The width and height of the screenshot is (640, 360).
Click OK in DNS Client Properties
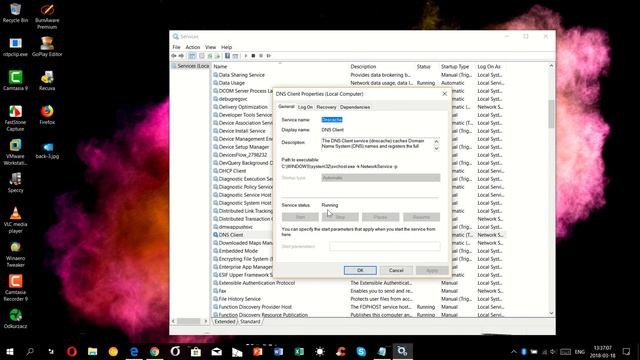tap(360, 270)
